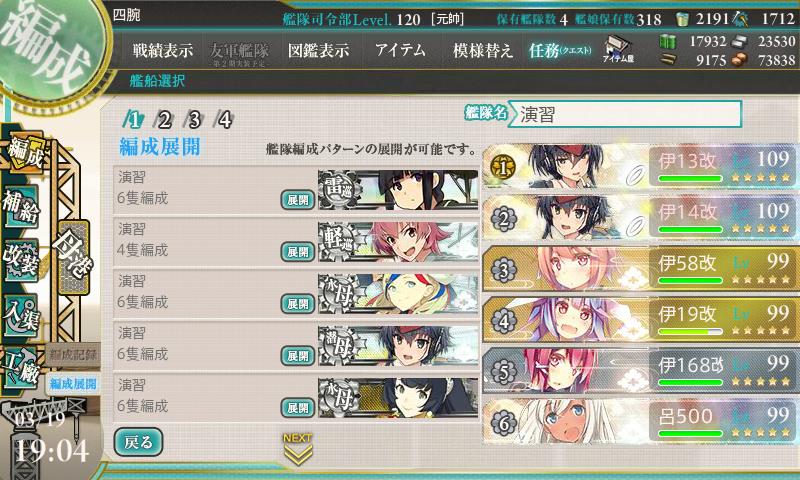Open the 改装 remodel sidebar icon

tap(21, 259)
